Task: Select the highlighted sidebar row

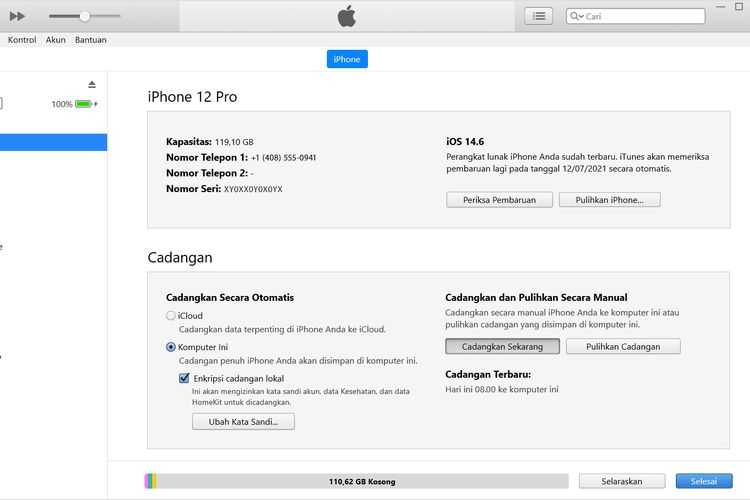Action: [54, 142]
